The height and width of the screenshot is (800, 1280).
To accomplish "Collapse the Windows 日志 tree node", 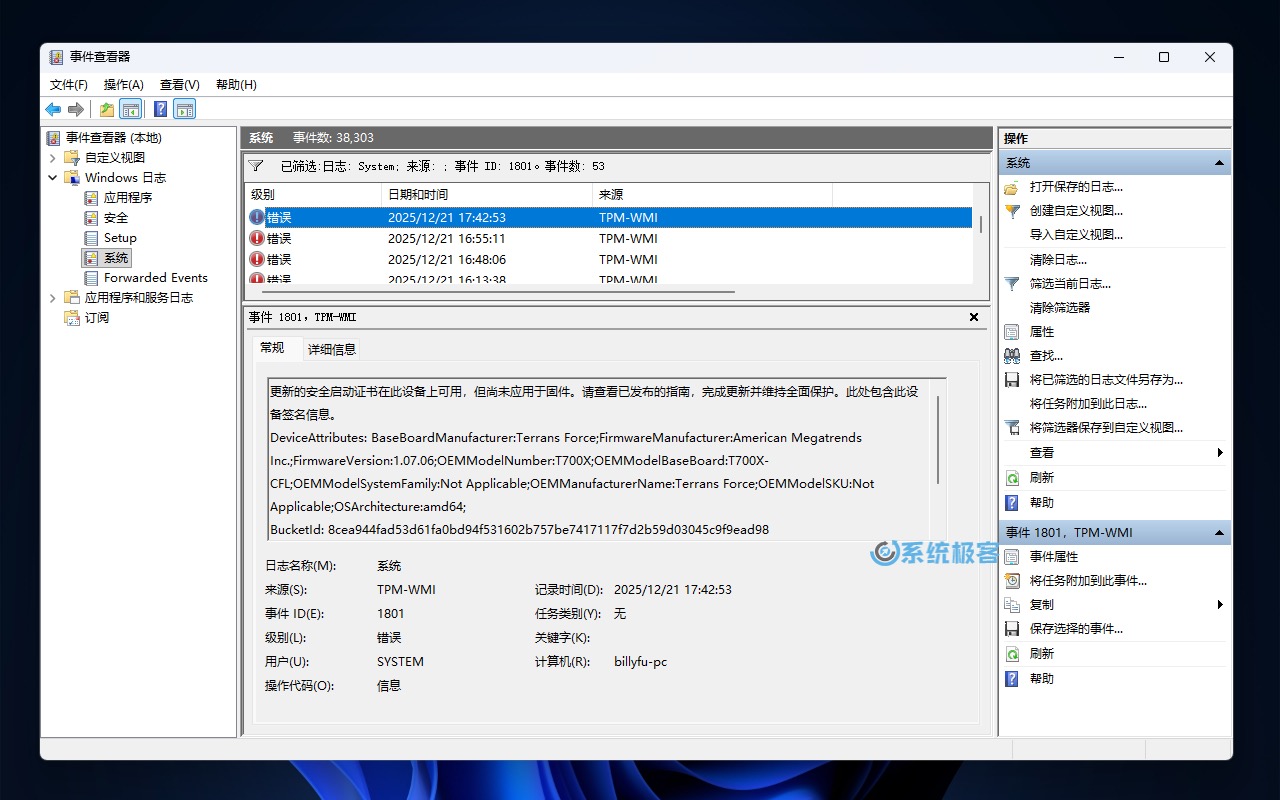I will tap(53, 178).
